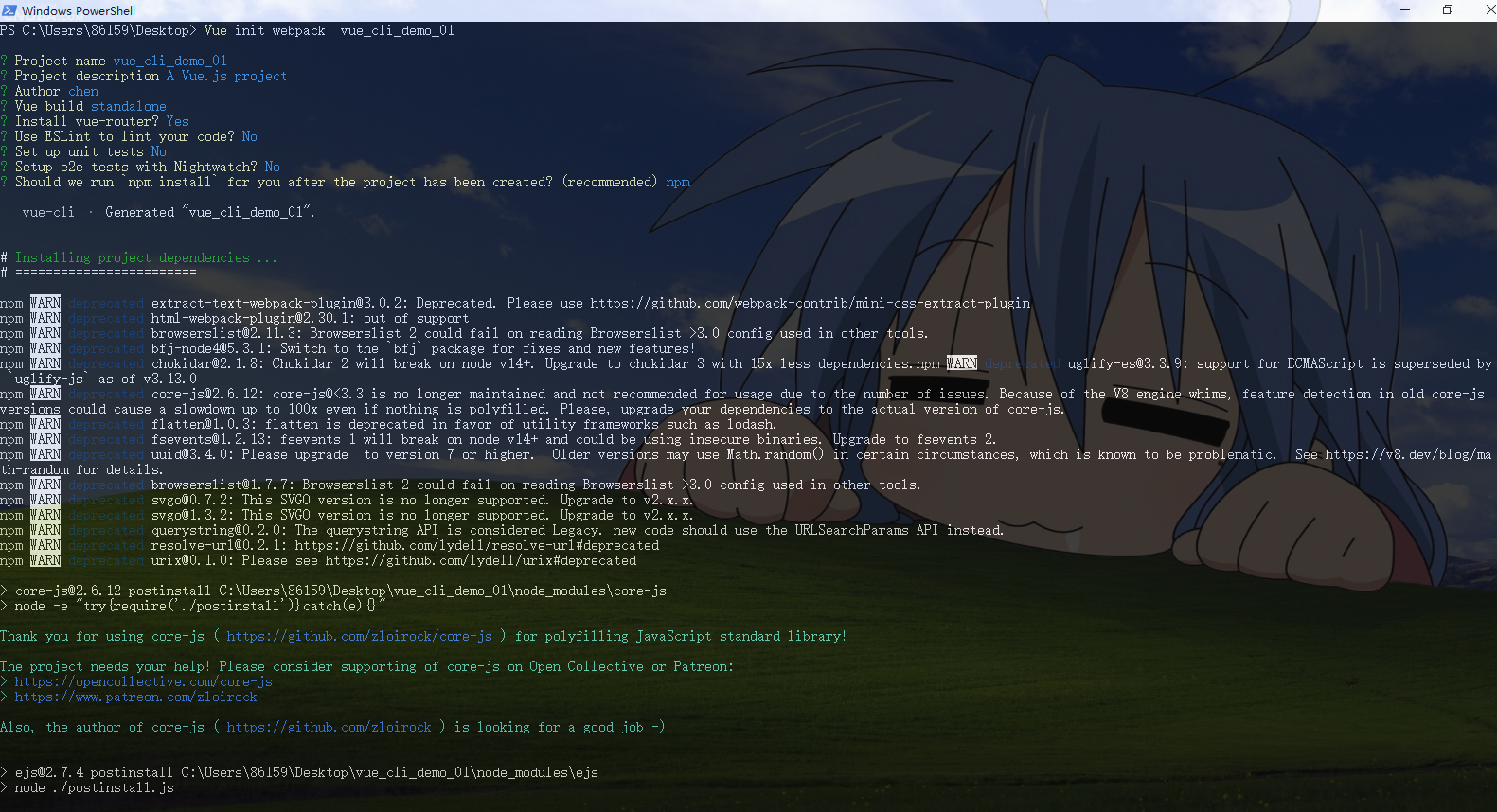
Task: Open the patreon.com/zloirock link
Action: (x=136, y=697)
